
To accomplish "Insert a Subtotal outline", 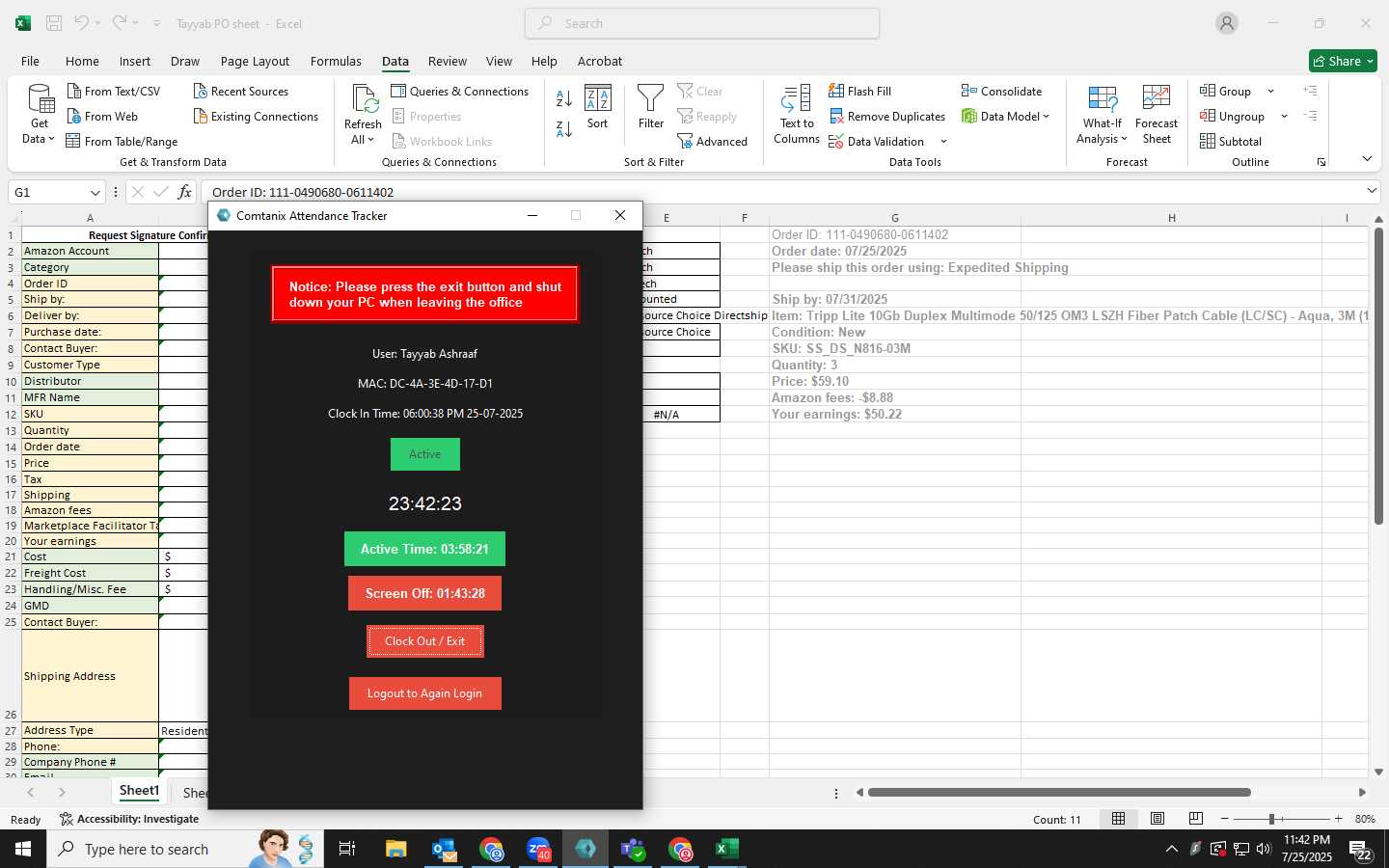I will coord(1231,142).
